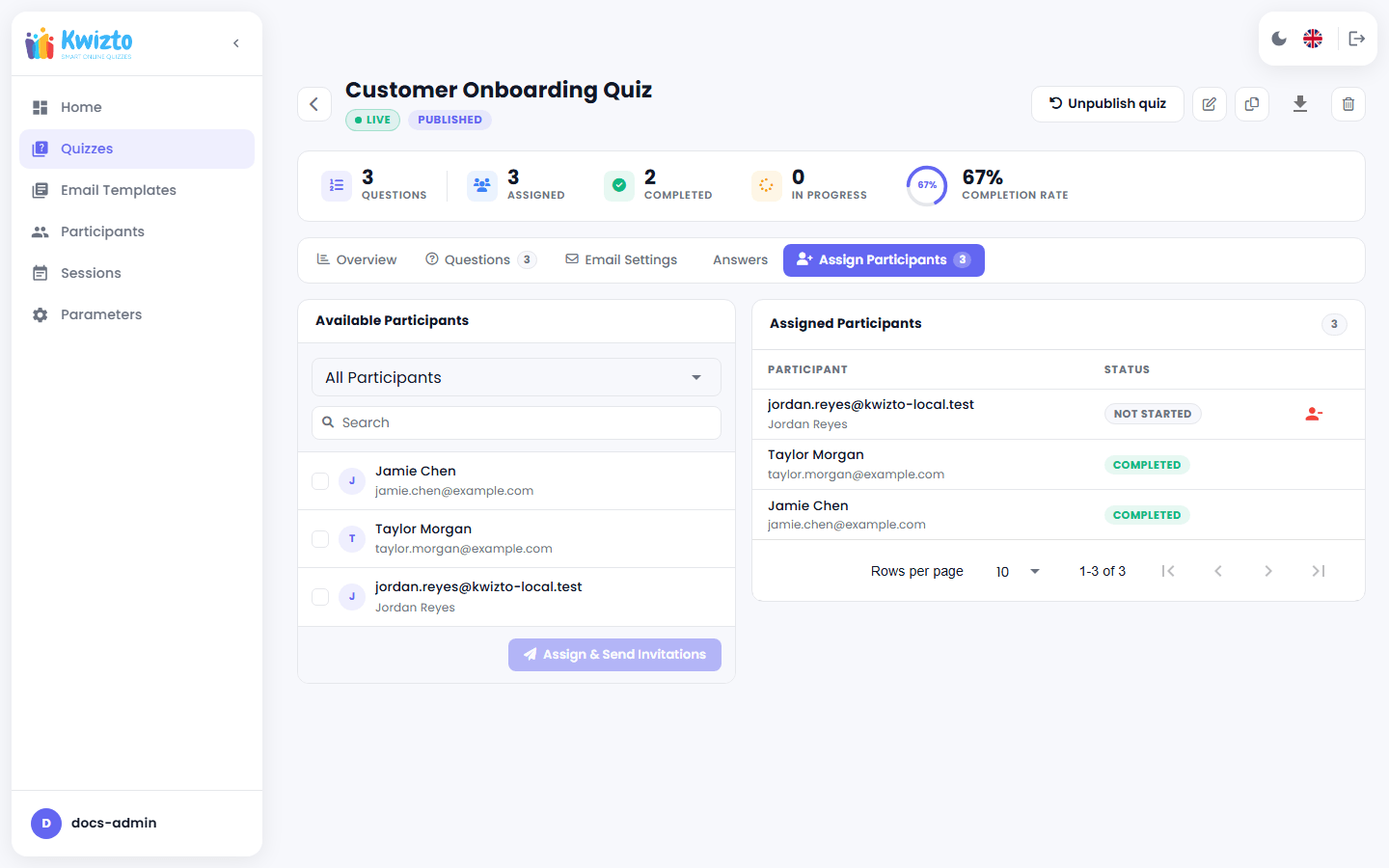The height and width of the screenshot is (868, 1389).
Task: Open Parameters in the sidebar
Action: coord(137,314)
